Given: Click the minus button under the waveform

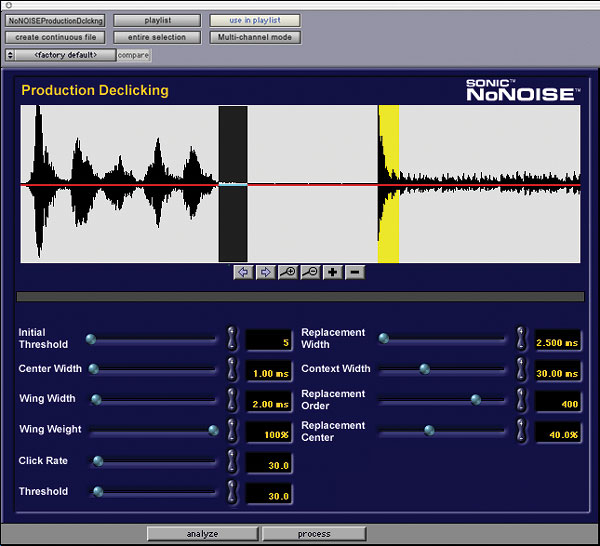Looking at the screenshot, I should pos(355,272).
